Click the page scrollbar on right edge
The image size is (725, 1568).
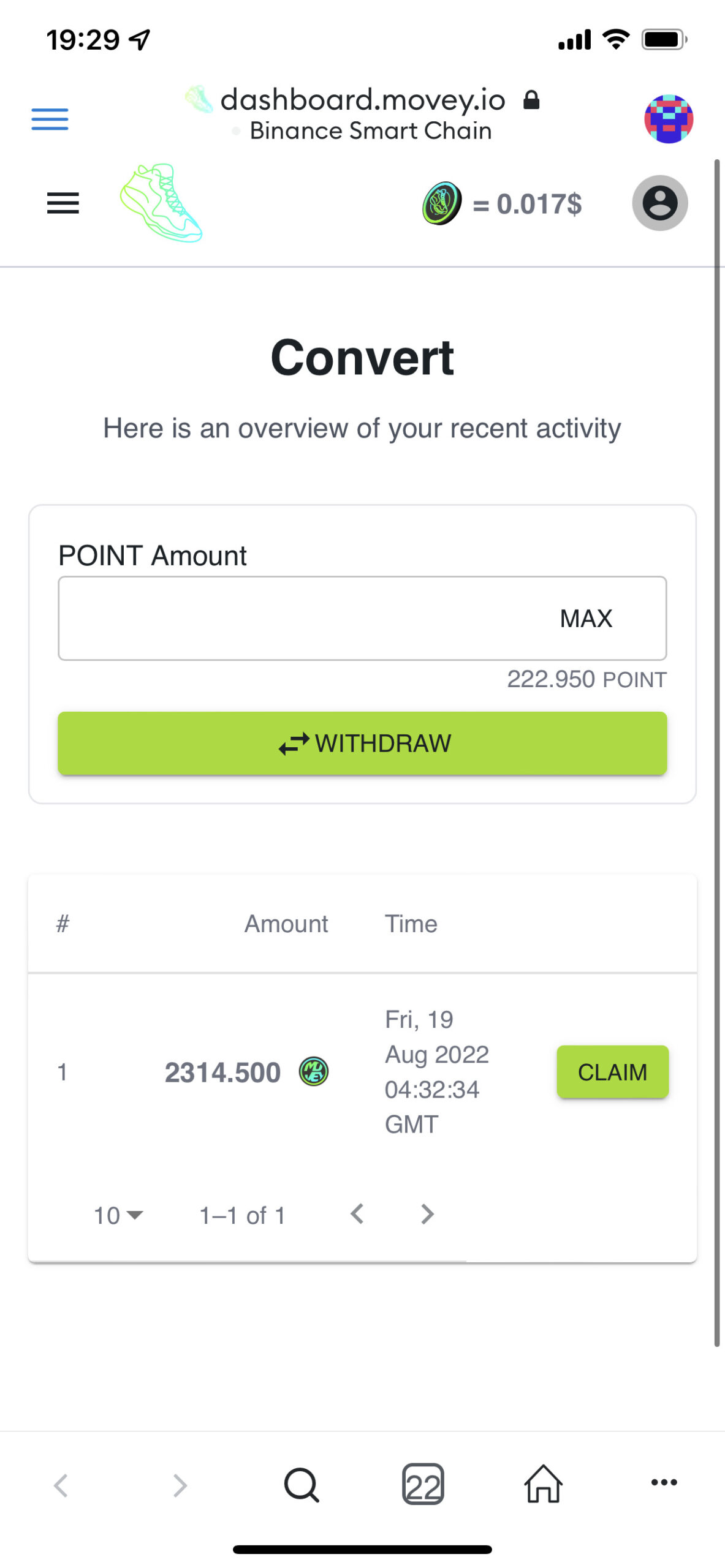tap(716, 735)
